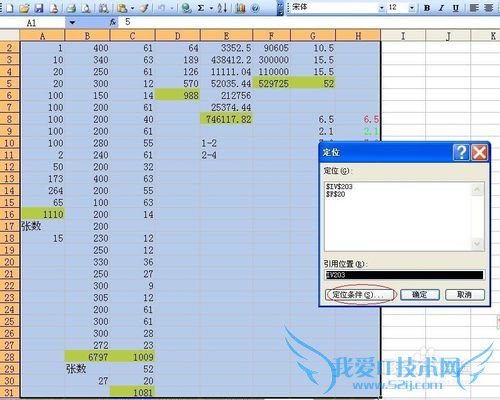Click the blue Help question icon in toolbar
The width and height of the screenshot is (500, 400).
(255, 8)
